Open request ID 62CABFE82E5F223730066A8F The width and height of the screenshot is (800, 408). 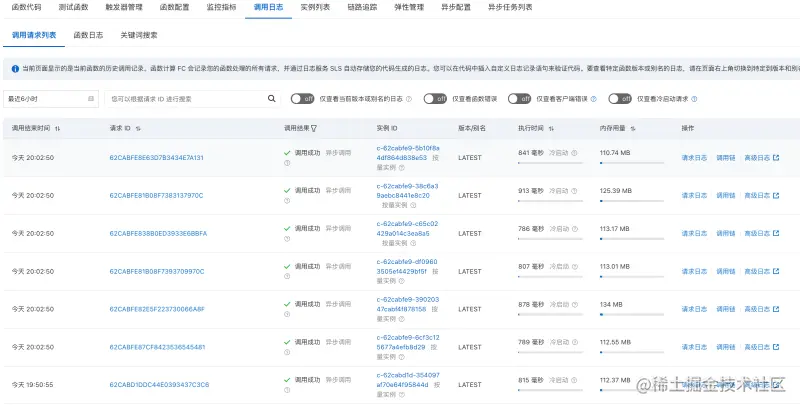click(x=157, y=309)
